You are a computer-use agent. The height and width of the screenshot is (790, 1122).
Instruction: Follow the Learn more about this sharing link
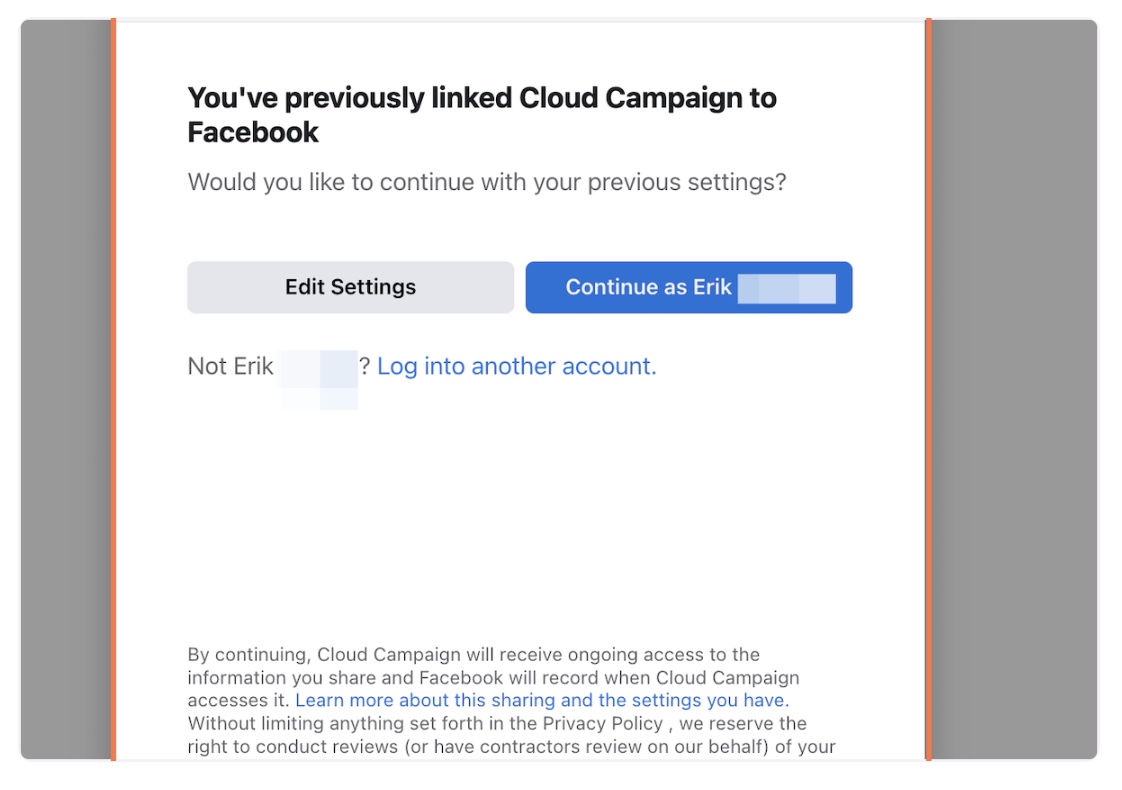(x=541, y=701)
